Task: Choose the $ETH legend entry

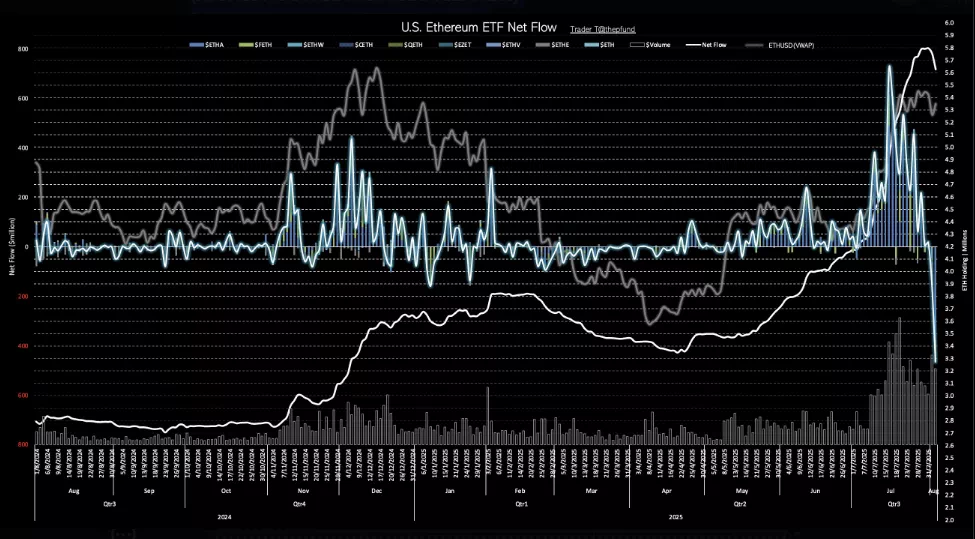Action: pos(599,45)
